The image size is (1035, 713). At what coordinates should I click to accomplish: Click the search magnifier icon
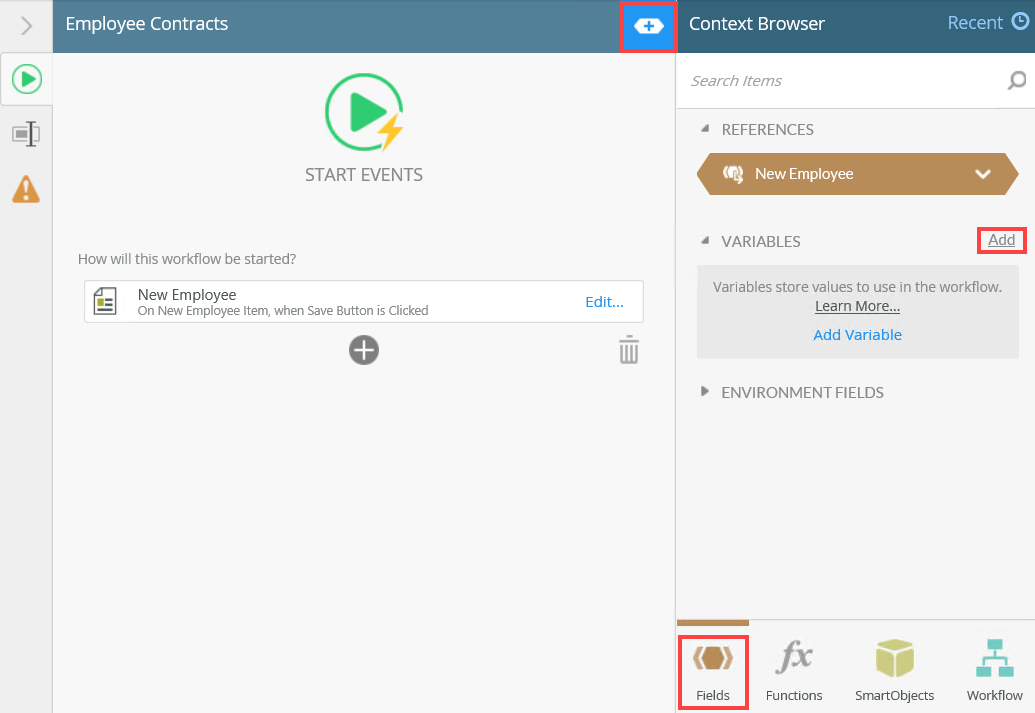(x=1017, y=81)
